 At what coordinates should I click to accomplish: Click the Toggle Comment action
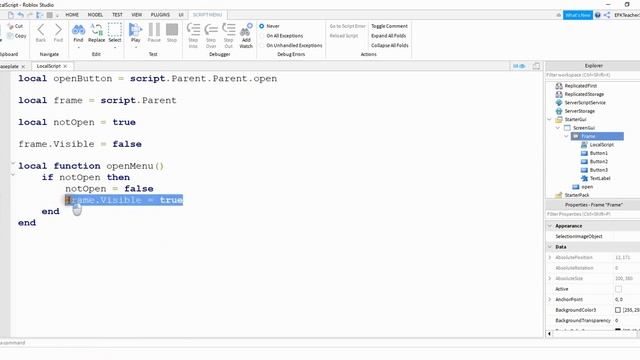coord(389,26)
